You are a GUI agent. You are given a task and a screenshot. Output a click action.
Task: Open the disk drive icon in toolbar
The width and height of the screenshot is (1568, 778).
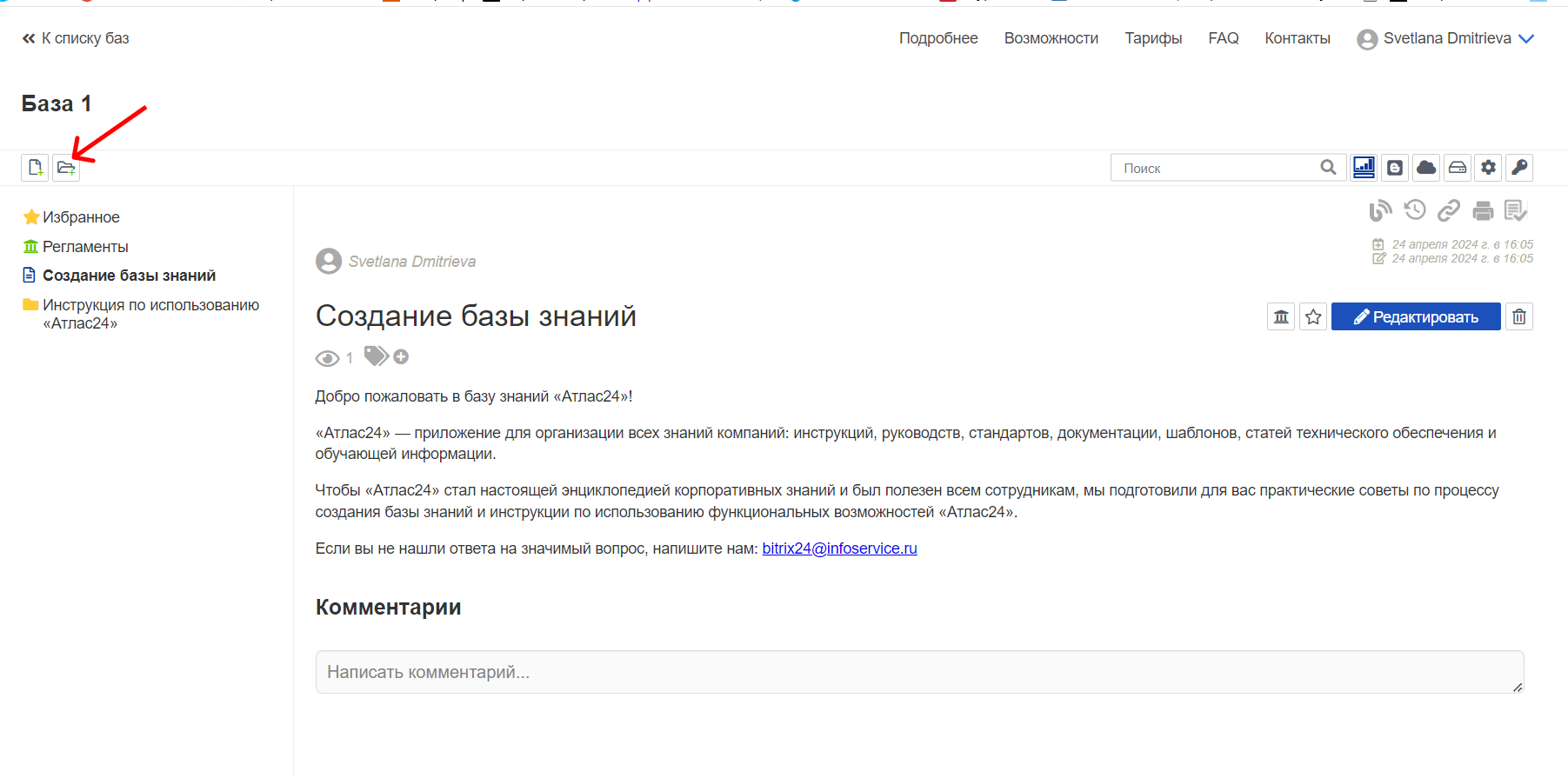(1458, 168)
